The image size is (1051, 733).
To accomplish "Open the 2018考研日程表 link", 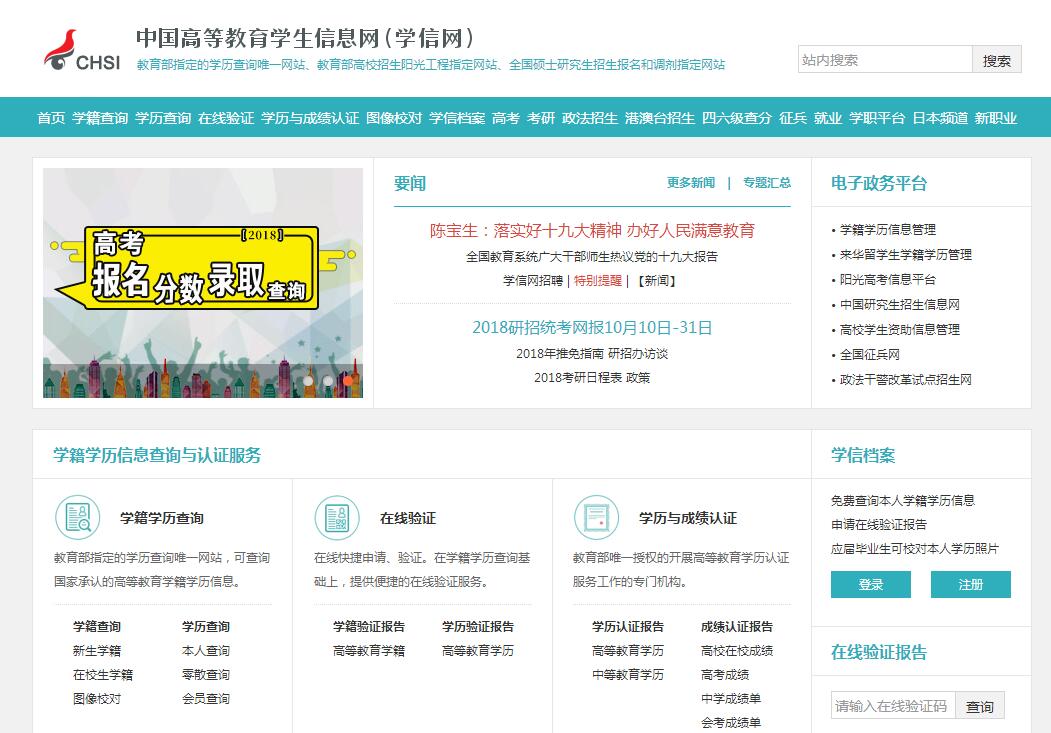I will click(578, 378).
